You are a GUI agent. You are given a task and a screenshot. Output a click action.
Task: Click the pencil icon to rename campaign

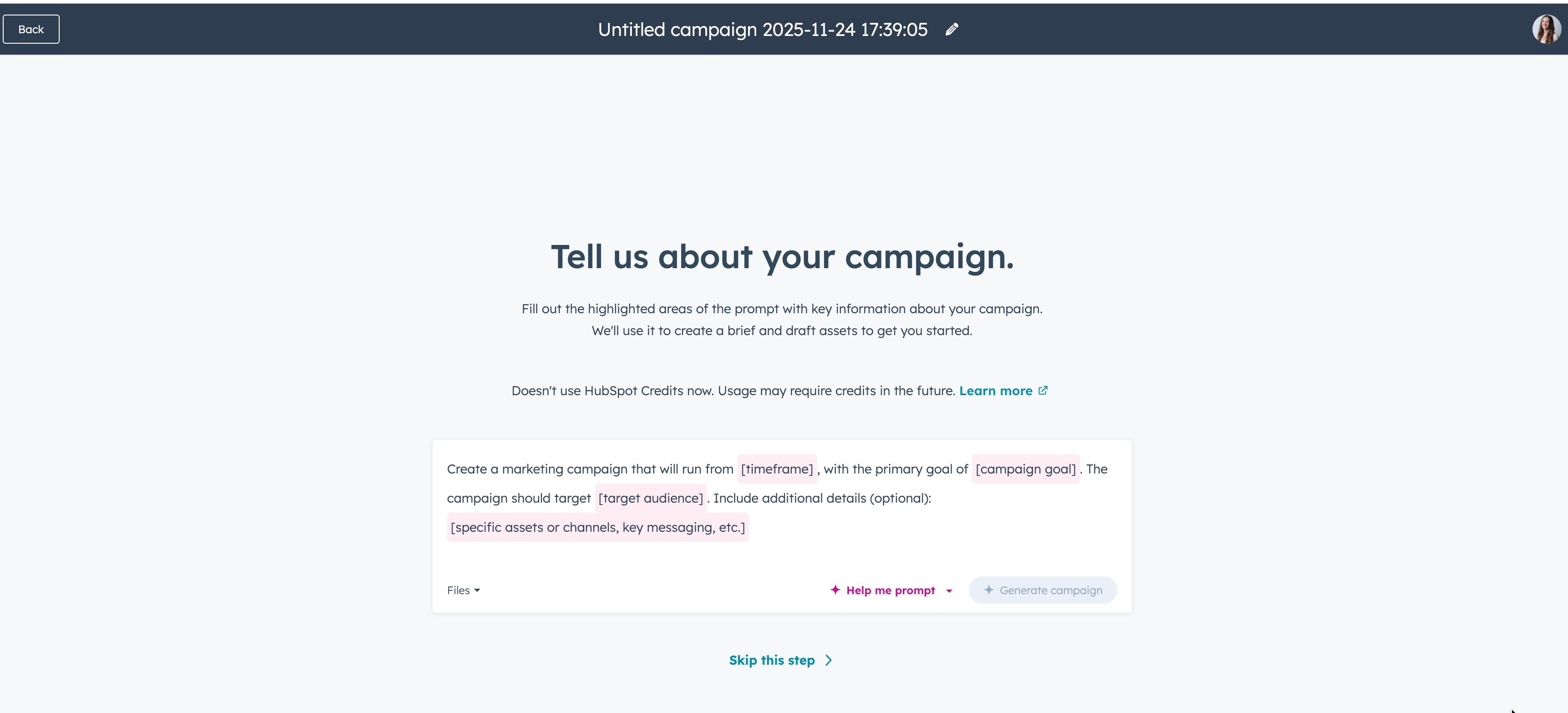[952, 29]
